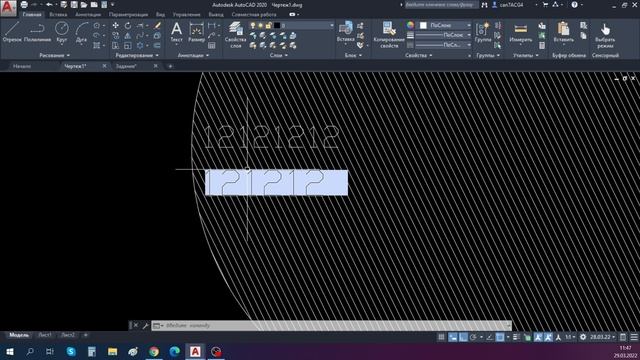The width and height of the screenshot is (640, 360).
Task: Select the Круг (Circle) tool
Action: [62, 33]
